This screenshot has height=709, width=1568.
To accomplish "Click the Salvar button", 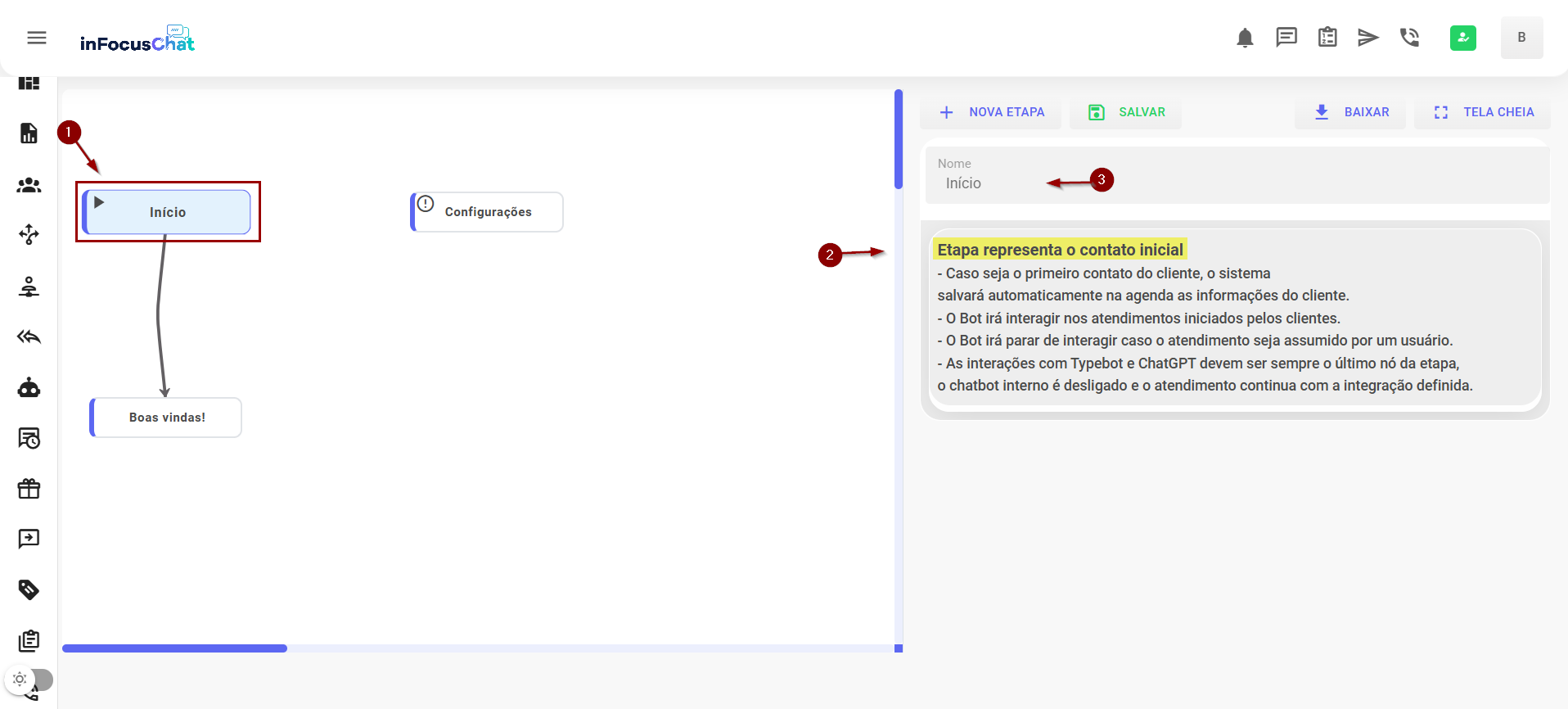I will pyautogui.click(x=1126, y=112).
